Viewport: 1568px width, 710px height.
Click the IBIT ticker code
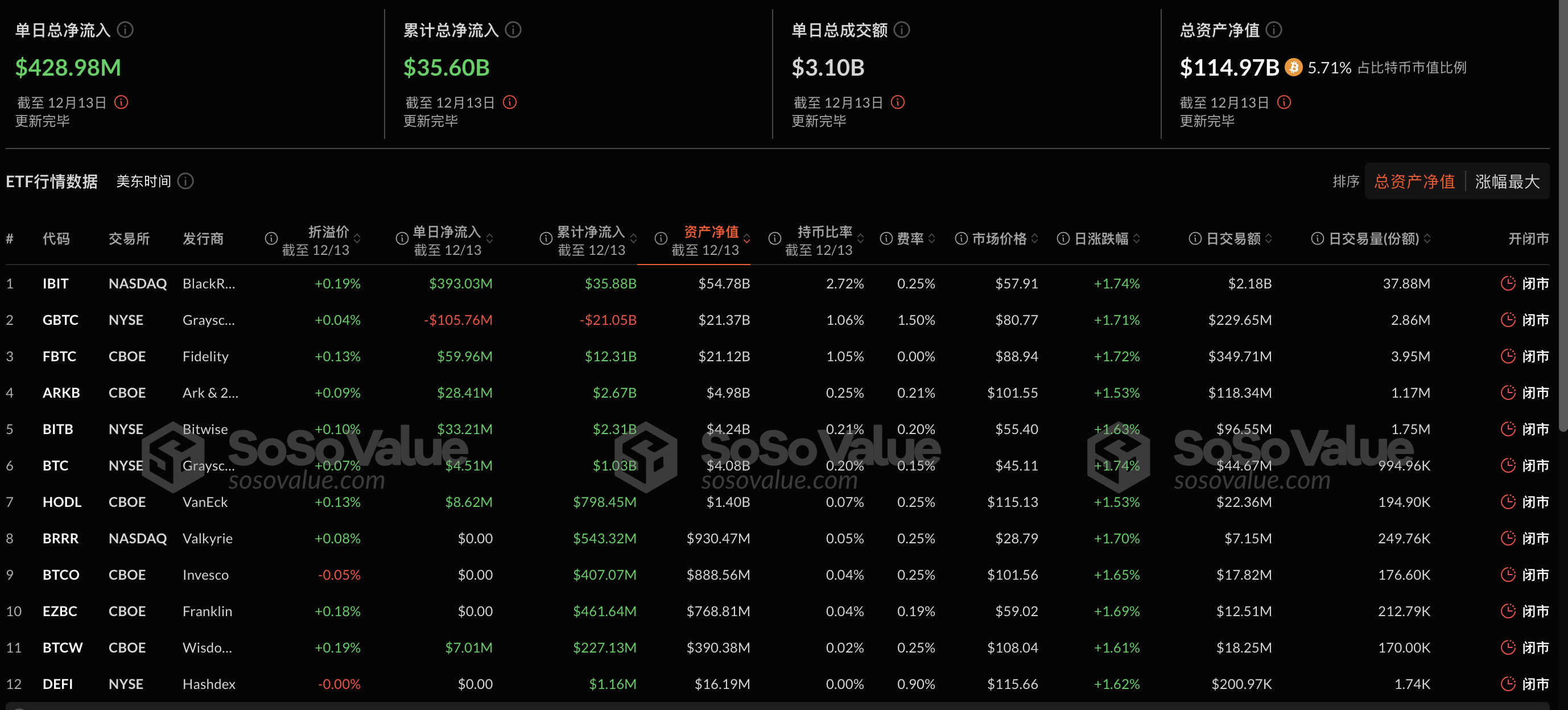(x=55, y=283)
